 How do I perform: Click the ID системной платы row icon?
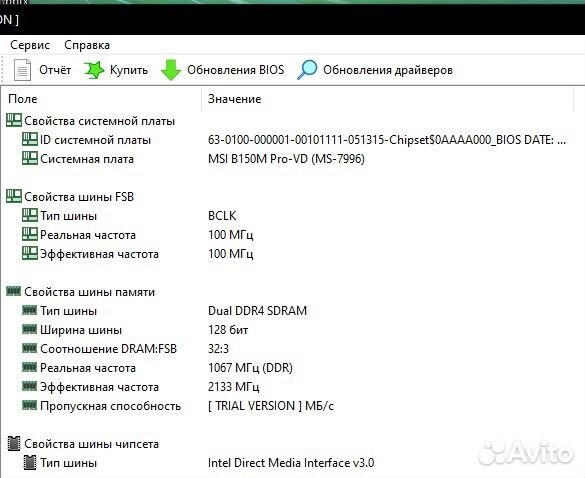[30, 139]
